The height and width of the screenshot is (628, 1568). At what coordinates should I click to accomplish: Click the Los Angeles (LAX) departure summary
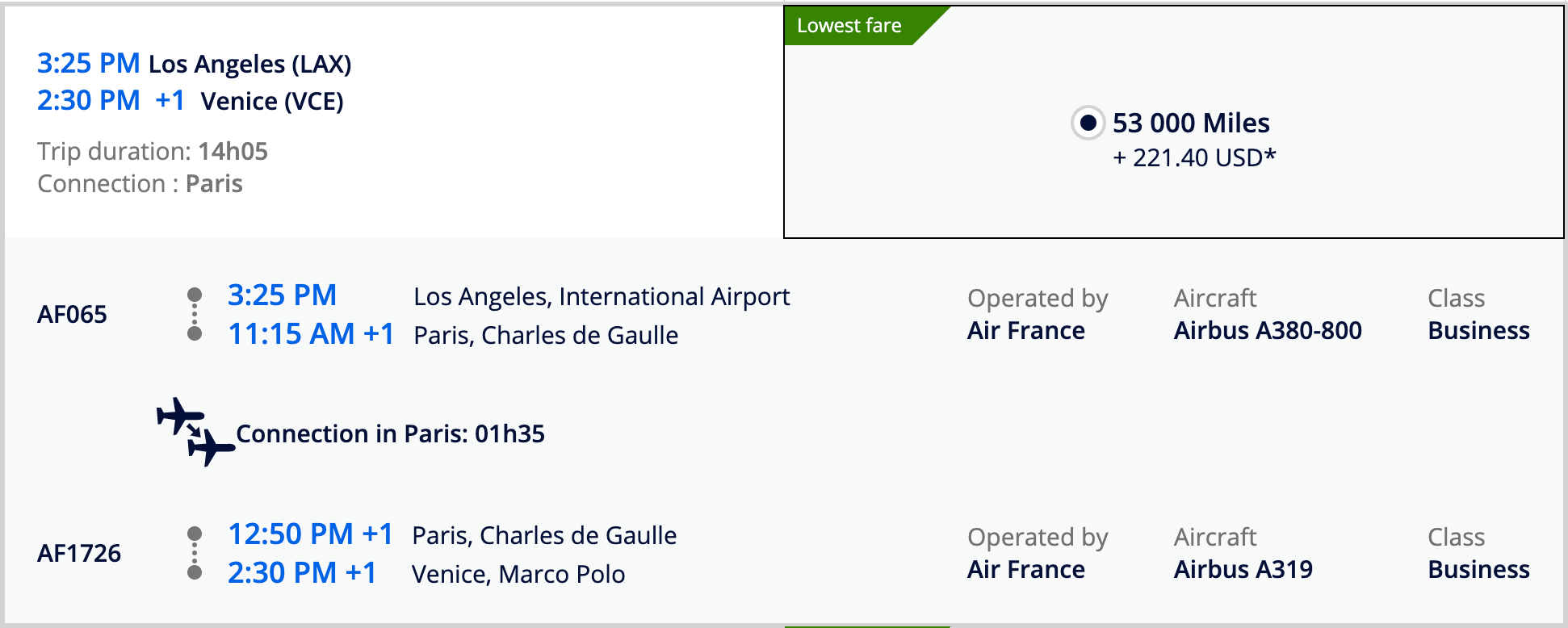pos(249,64)
